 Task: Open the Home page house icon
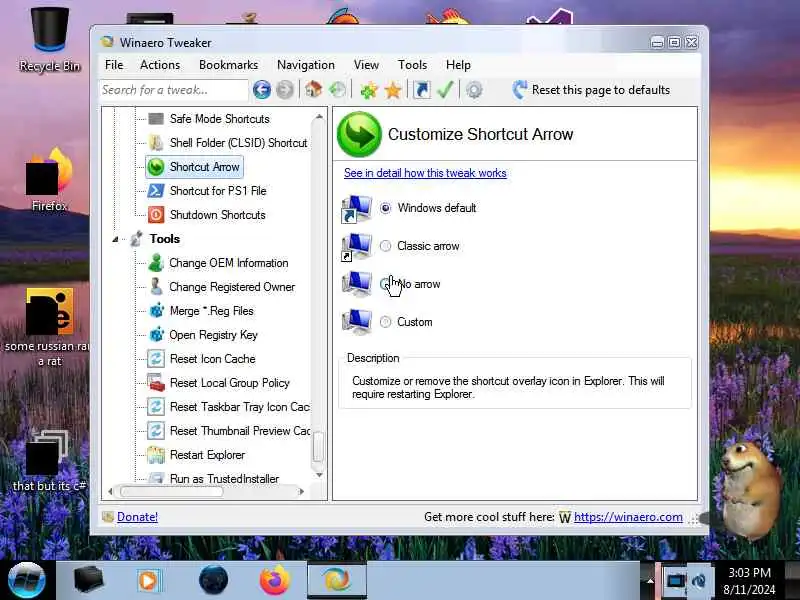point(314,90)
